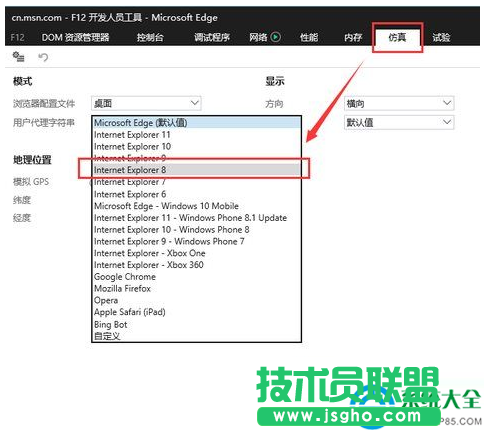Image resolution: width=484 pixels, height=432 pixels.
Task: Click the 模拟 GPS label
Action: click(x=31, y=182)
